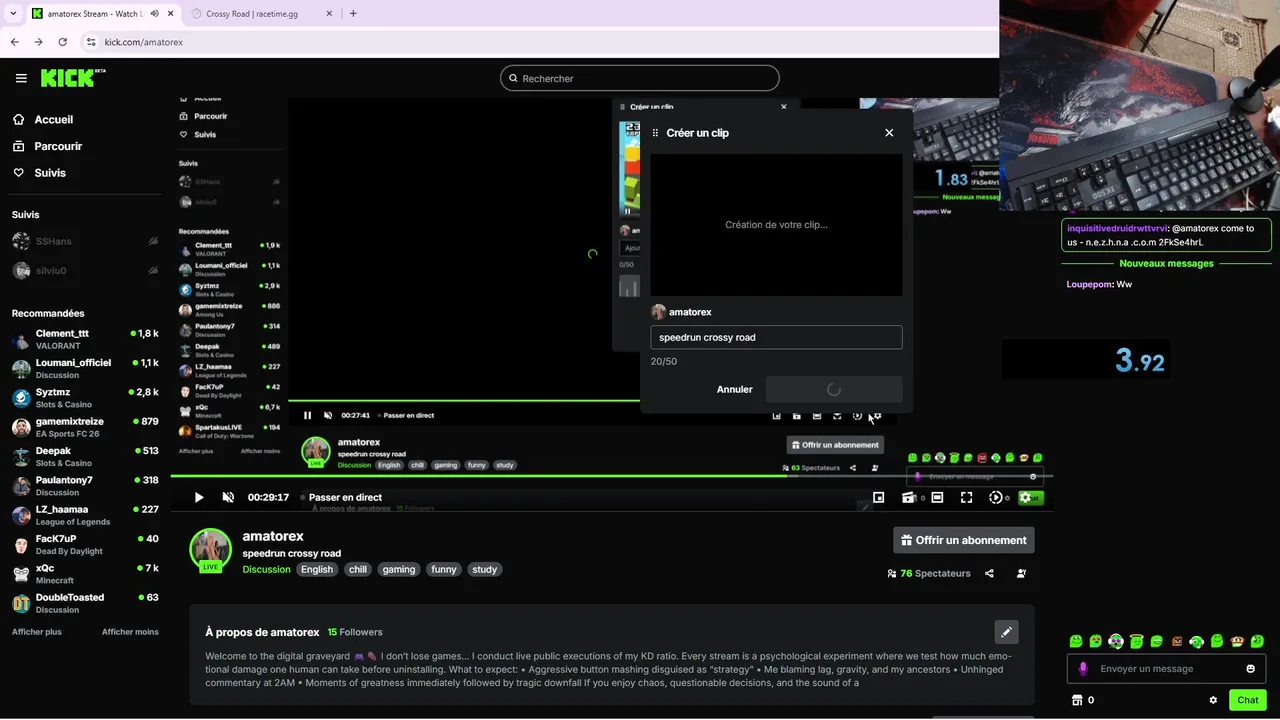The image size is (1280, 720).
Task: Open the shop icon showing 0
Action: point(1077,700)
